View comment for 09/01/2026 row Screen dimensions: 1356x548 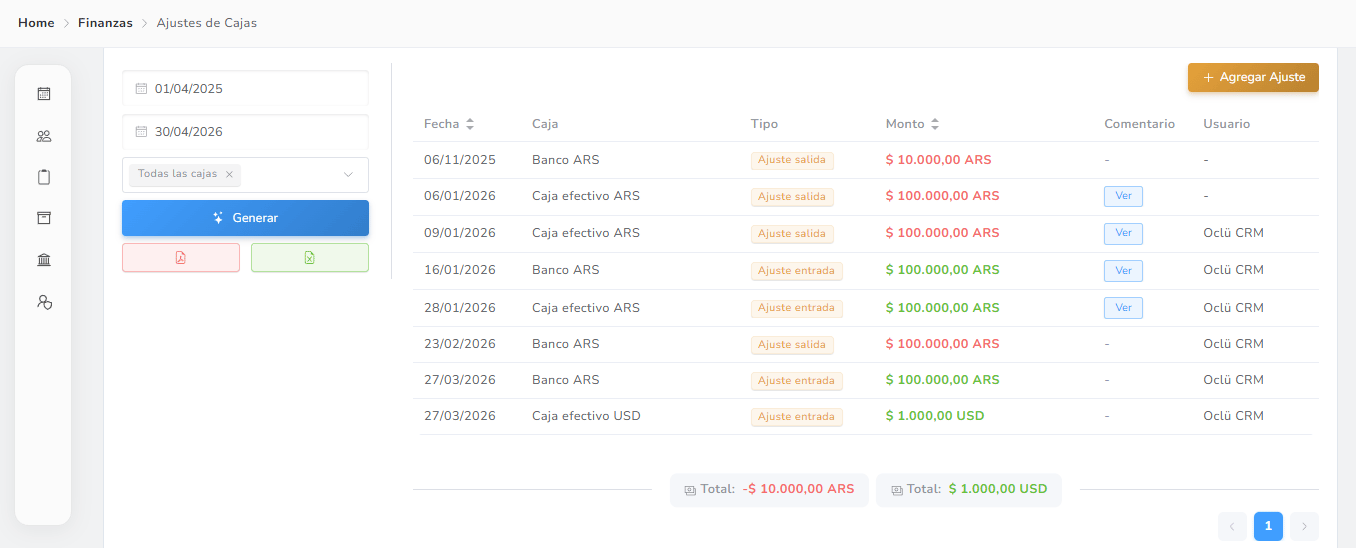click(x=1123, y=233)
